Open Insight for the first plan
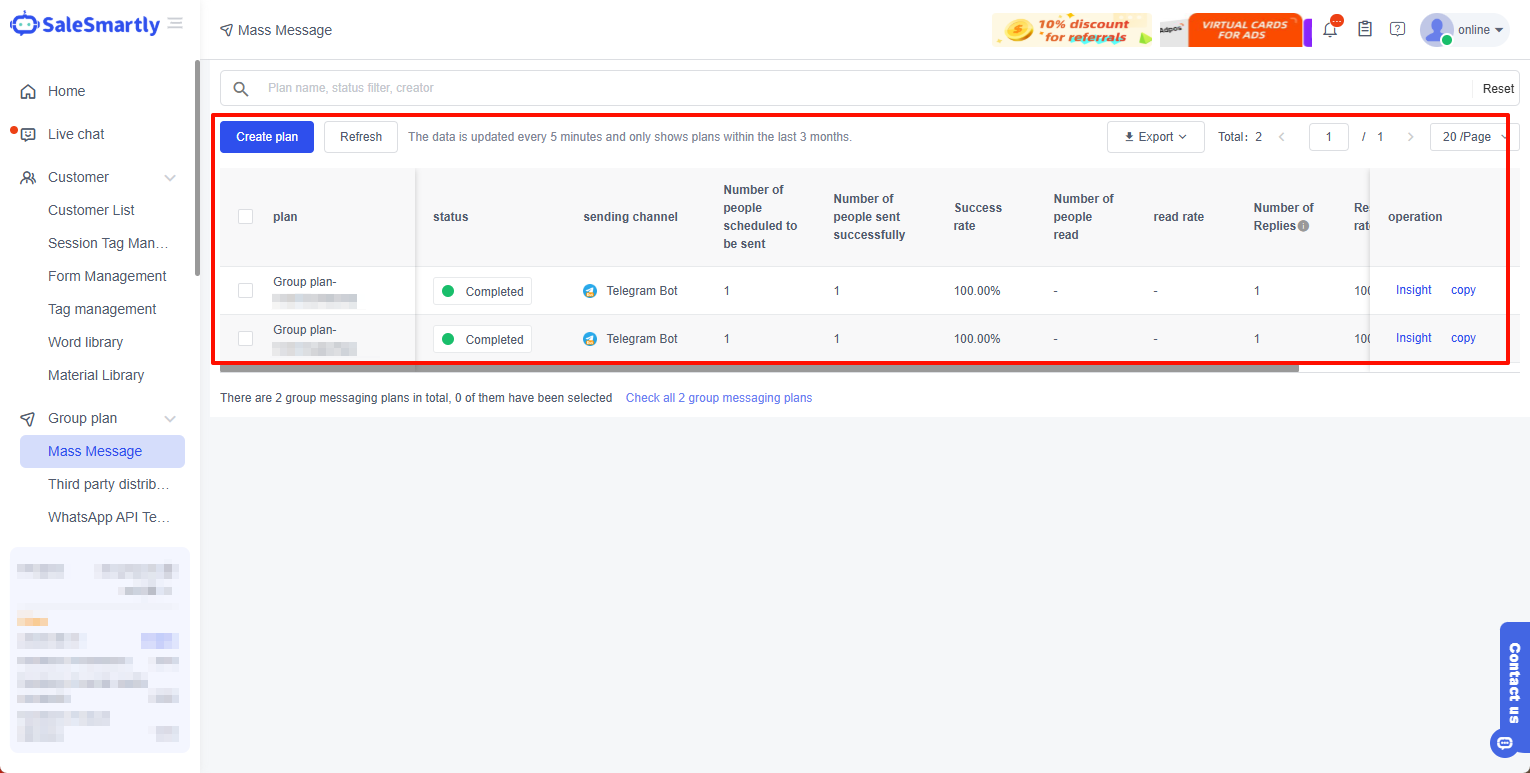 coord(1412,290)
